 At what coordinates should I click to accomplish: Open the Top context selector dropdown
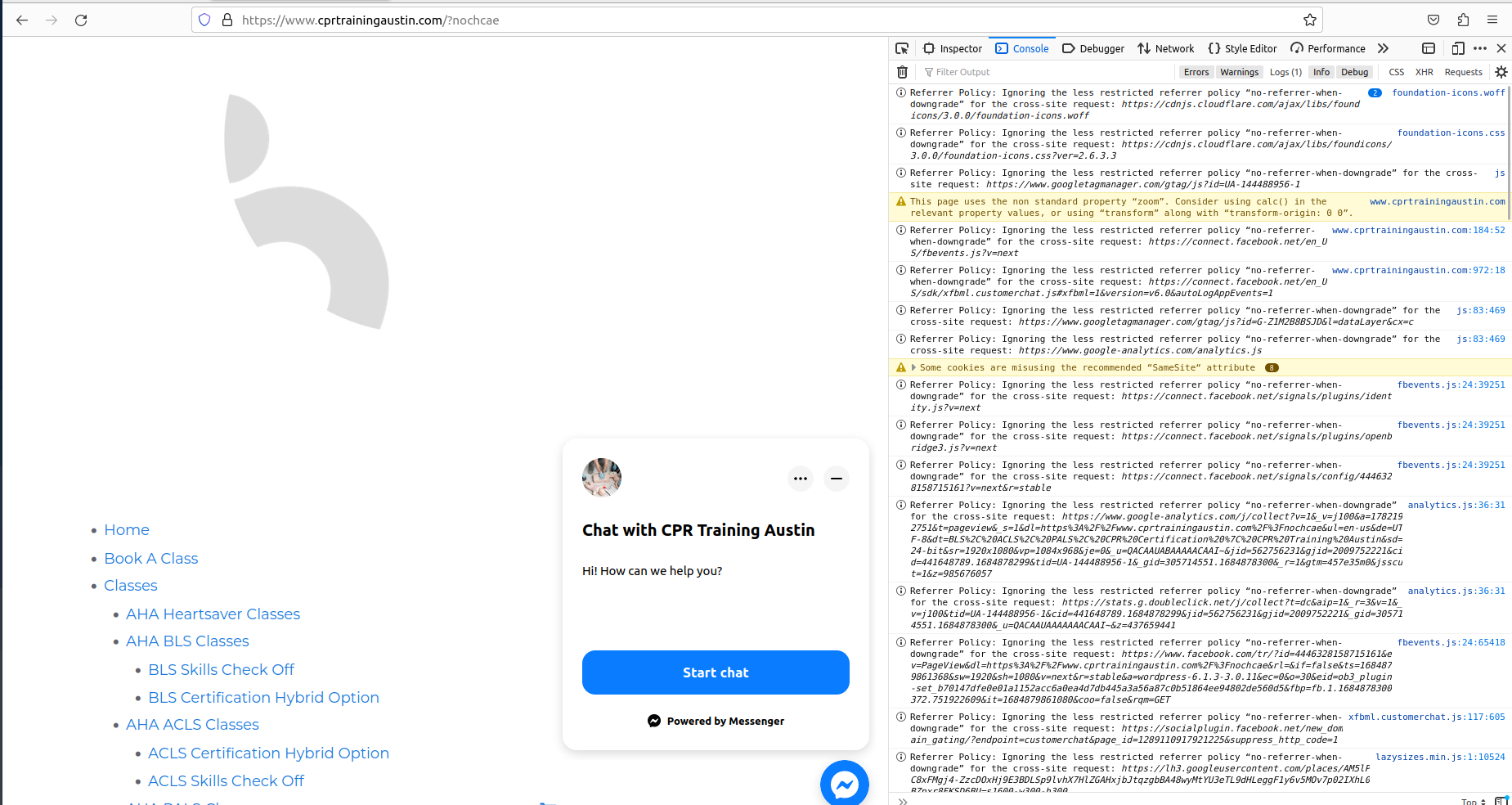(1474, 801)
